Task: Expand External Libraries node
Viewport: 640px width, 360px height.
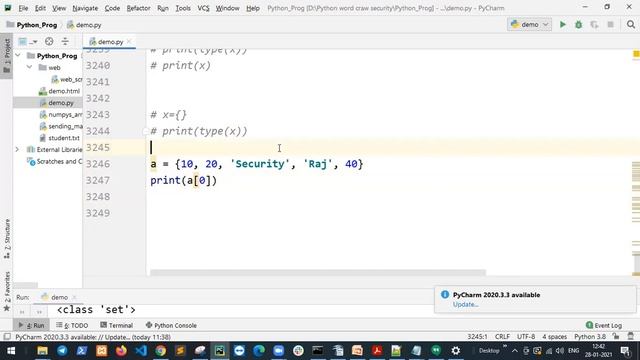Action: pyautogui.click(x=17, y=149)
